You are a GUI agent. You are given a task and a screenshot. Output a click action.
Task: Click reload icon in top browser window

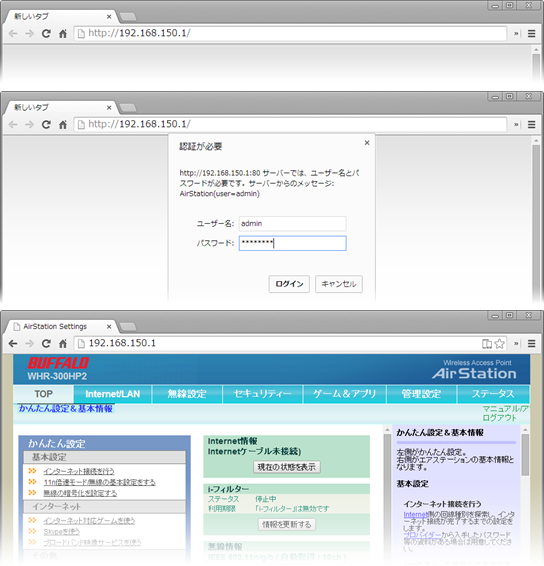pyautogui.click(x=46, y=34)
